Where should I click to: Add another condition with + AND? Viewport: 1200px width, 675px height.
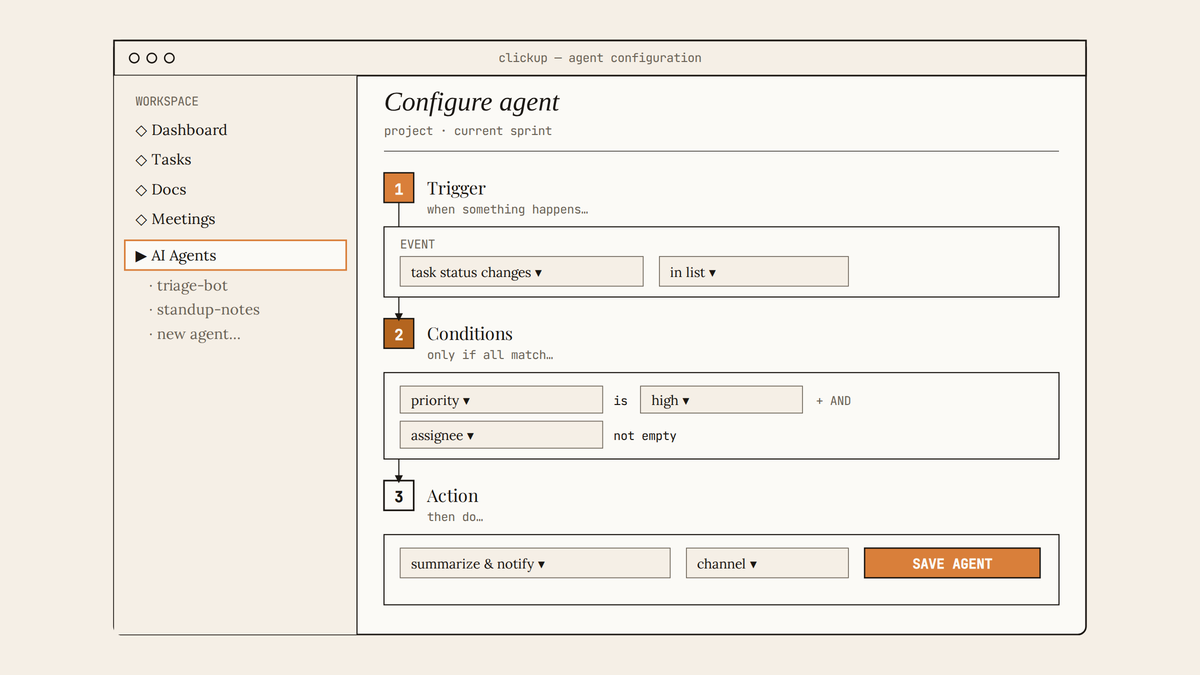click(834, 401)
